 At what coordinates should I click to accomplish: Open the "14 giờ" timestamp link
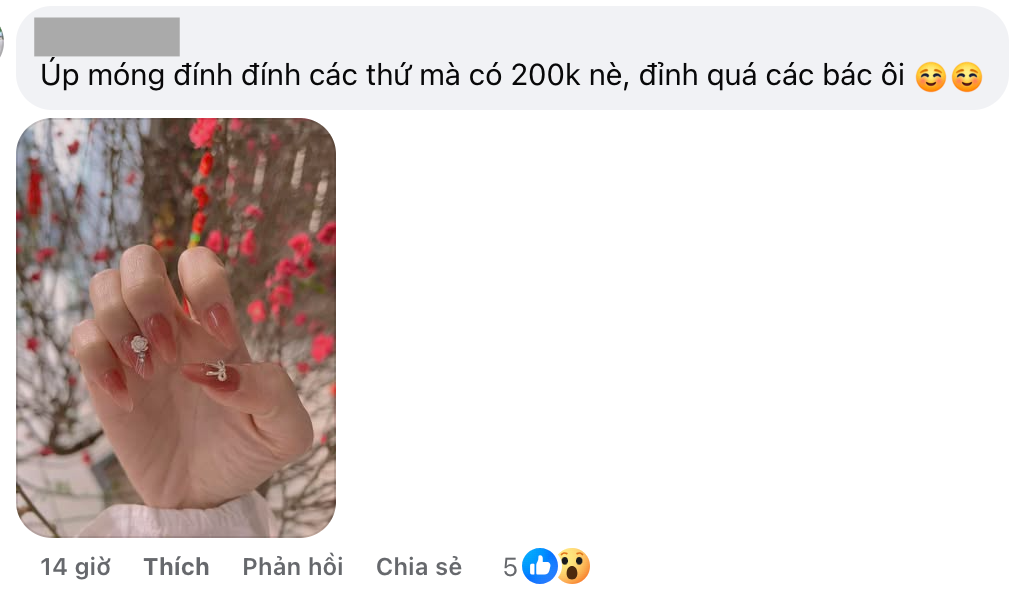(x=75, y=567)
